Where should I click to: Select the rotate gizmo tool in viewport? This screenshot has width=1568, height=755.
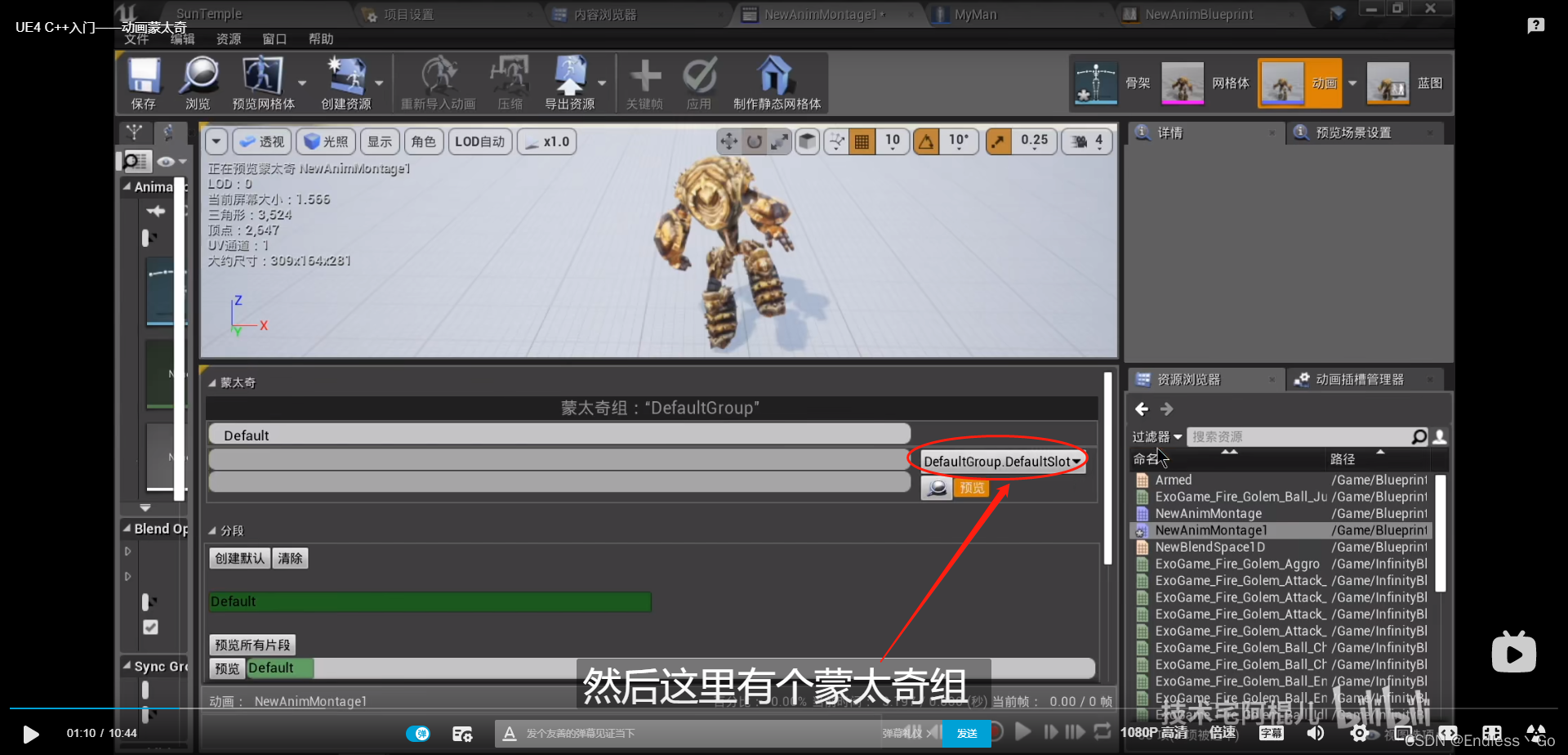[x=755, y=141]
